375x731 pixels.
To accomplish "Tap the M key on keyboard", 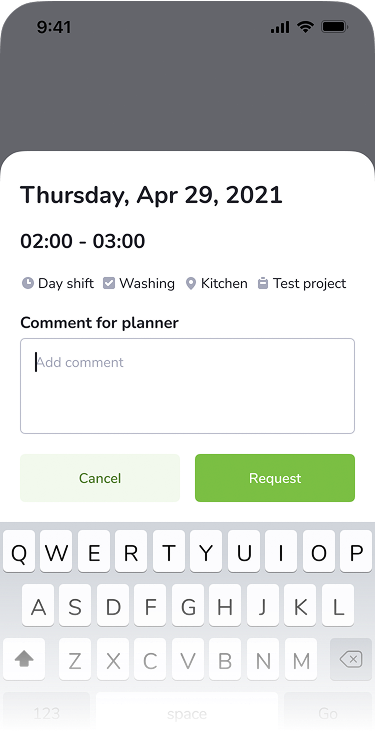I will point(301,659).
